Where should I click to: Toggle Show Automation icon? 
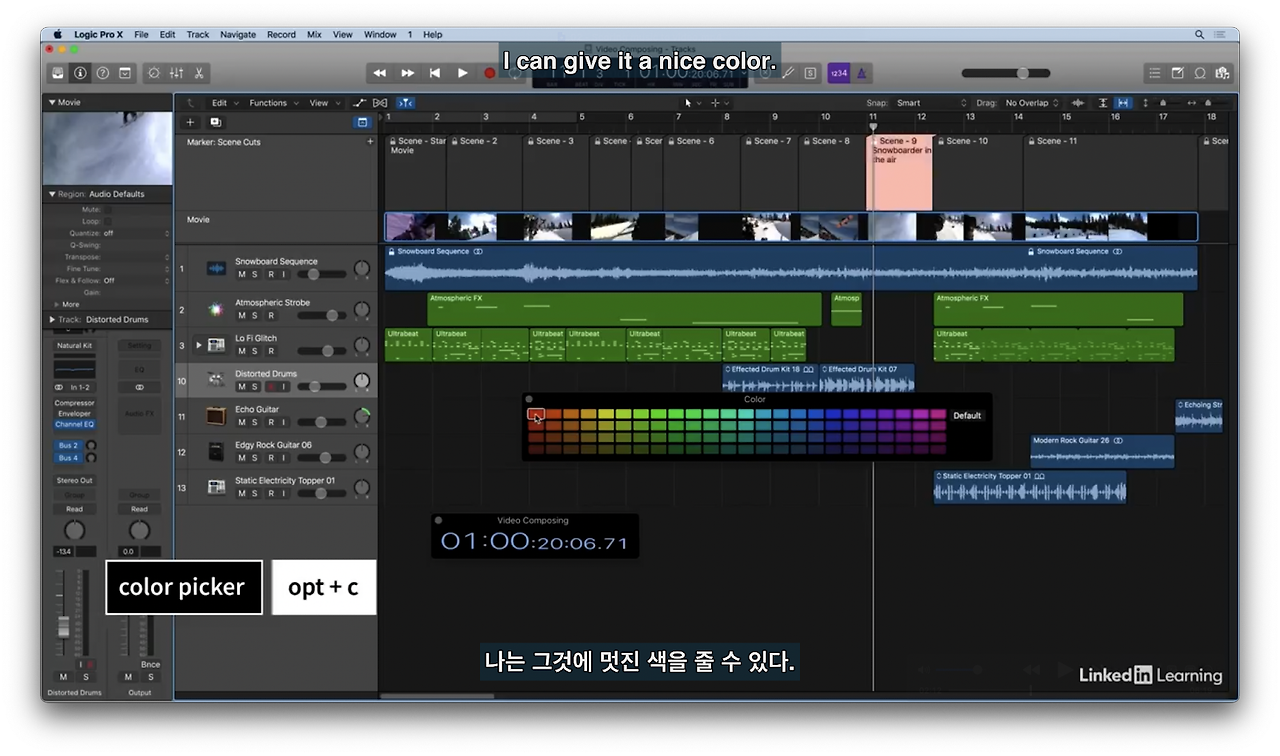pos(360,103)
